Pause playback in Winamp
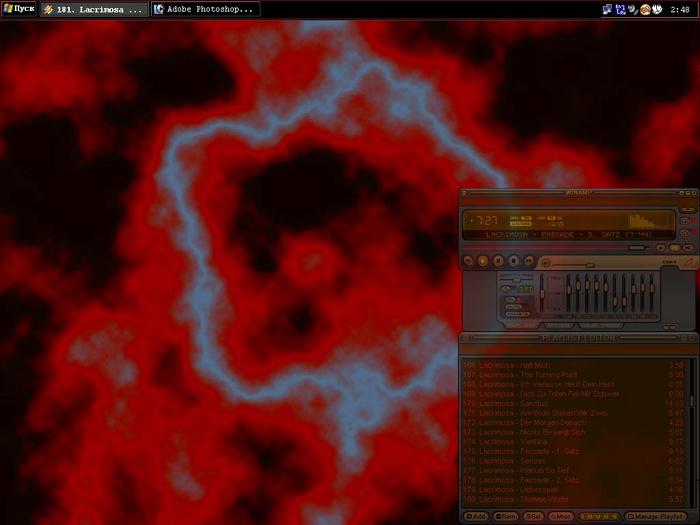The height and width of the screenshot is (525, 700). click(x=497, y=261)
